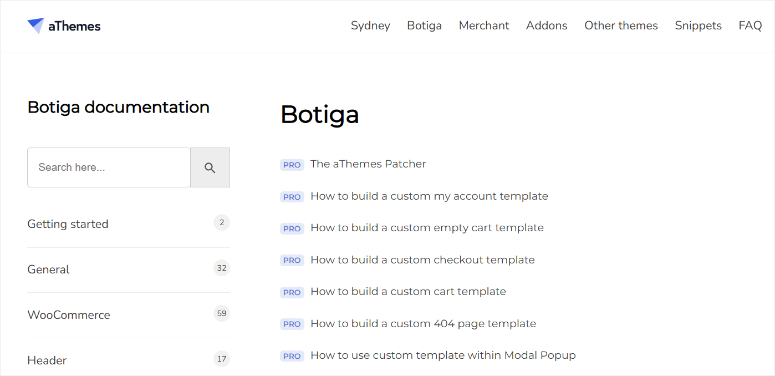Image resolution: width=775 pixels, height=376 pixels.
Task: Open The aThemes Patcher article
Action: (x=368, y=164)
